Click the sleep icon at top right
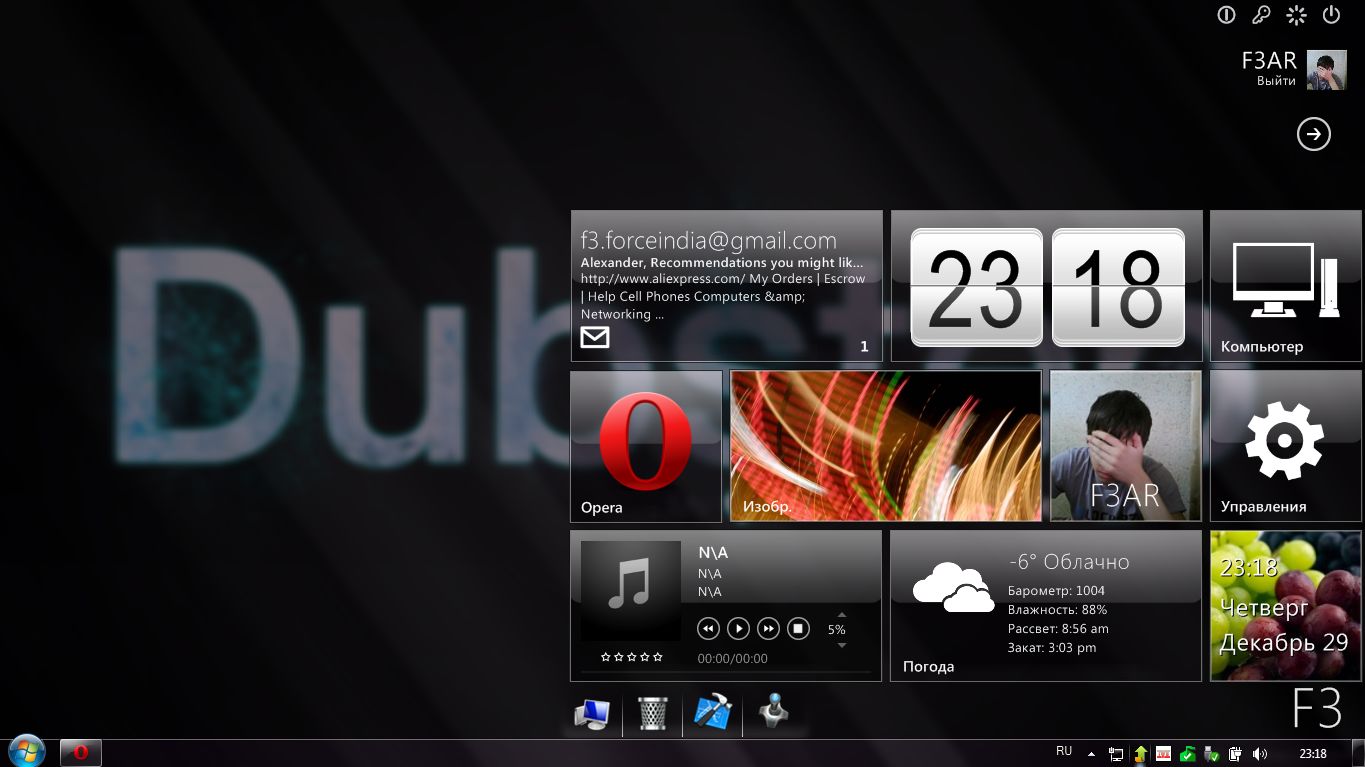This screenshot has height=767, width=1365. pyautogui.click(x=1226, y=15)
